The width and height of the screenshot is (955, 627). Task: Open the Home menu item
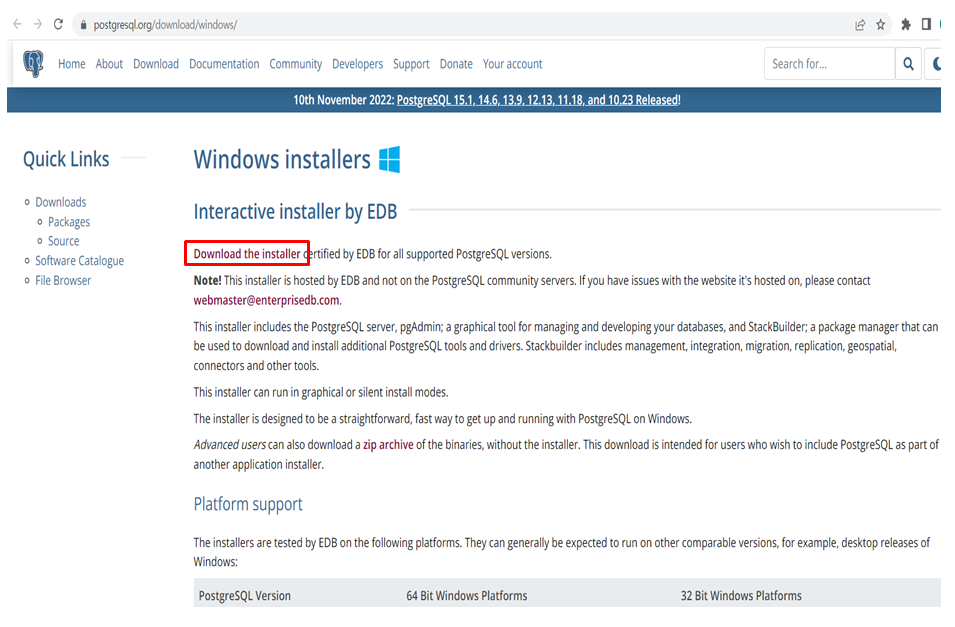(72, 64)
